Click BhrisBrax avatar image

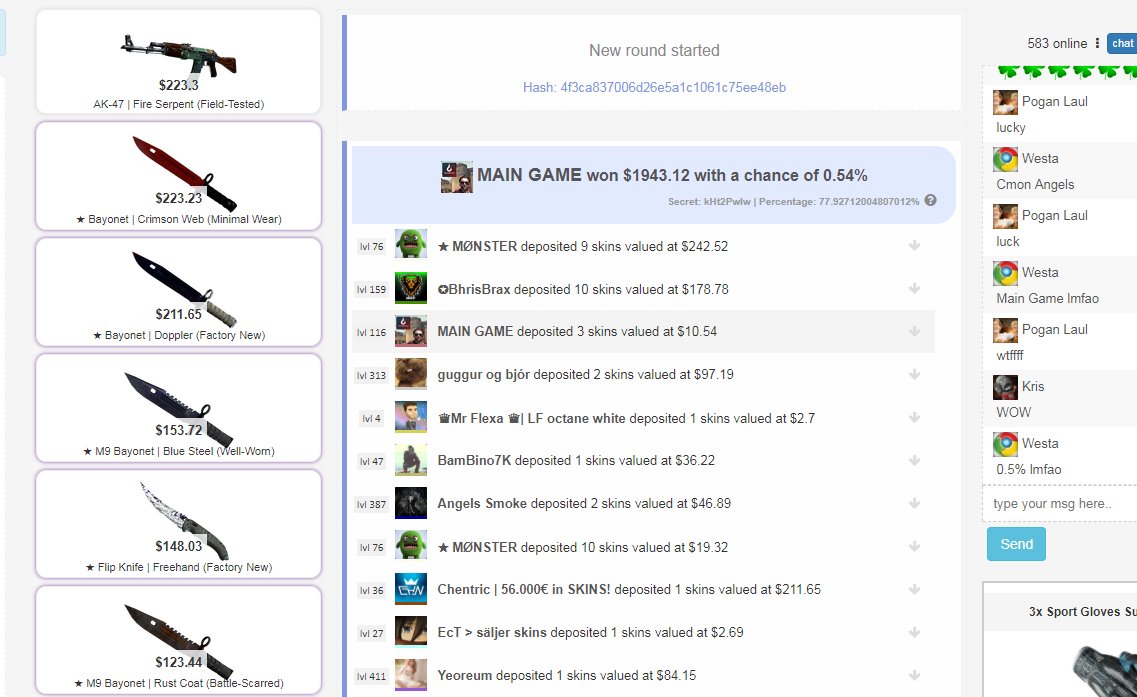click(410, 288)
